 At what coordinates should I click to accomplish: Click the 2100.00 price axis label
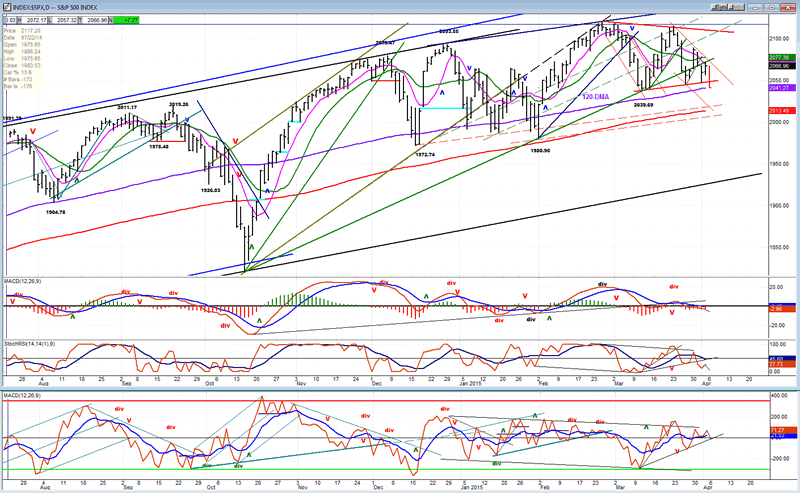[779, 39]
